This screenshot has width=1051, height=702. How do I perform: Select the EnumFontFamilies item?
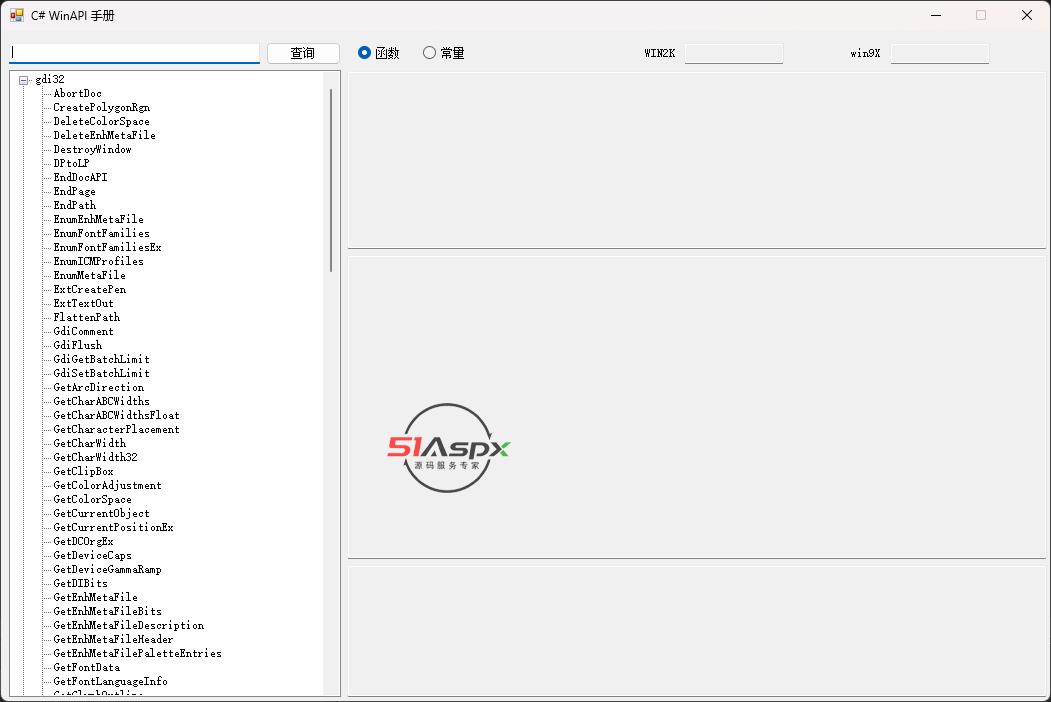click(101, 233)
